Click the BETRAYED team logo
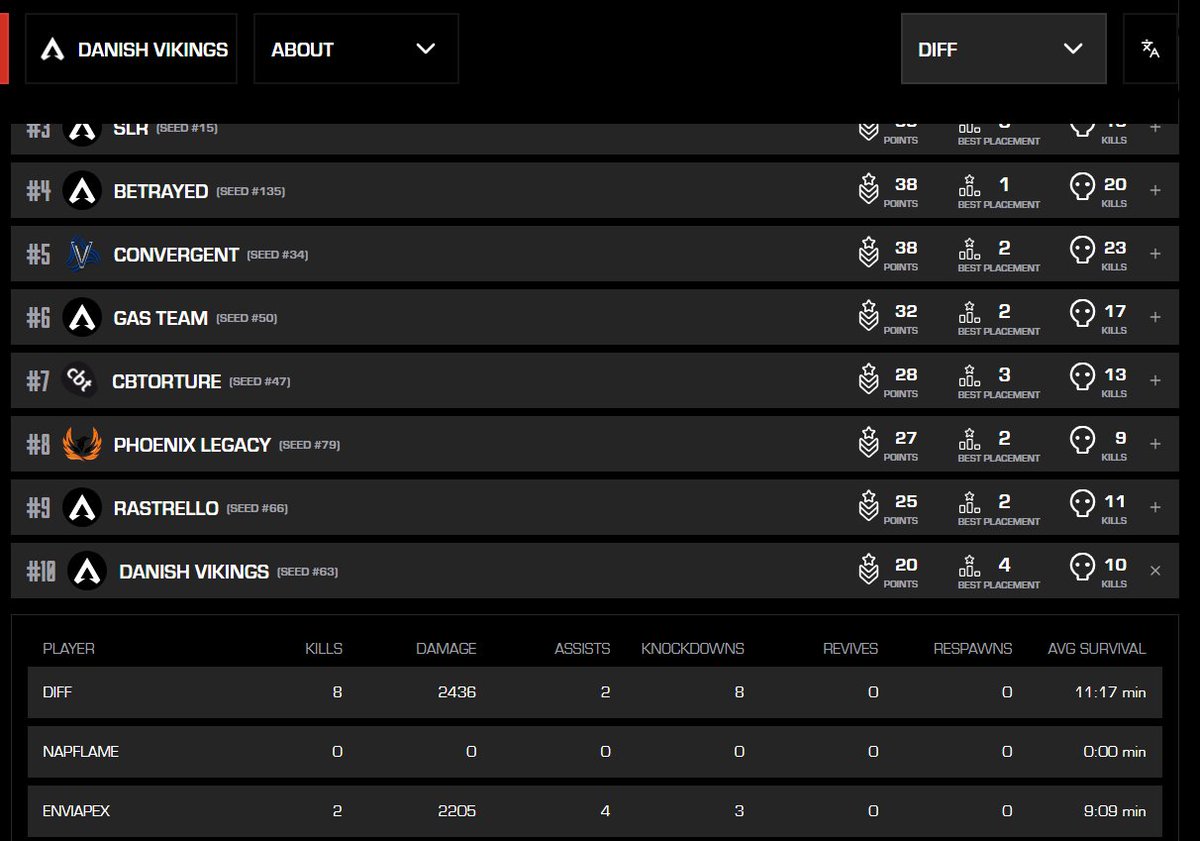 pos(82,190)
